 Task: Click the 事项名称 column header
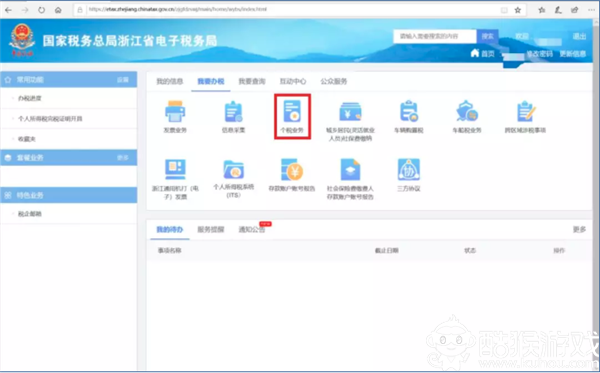pyautogui.click(x=170, y=251)
